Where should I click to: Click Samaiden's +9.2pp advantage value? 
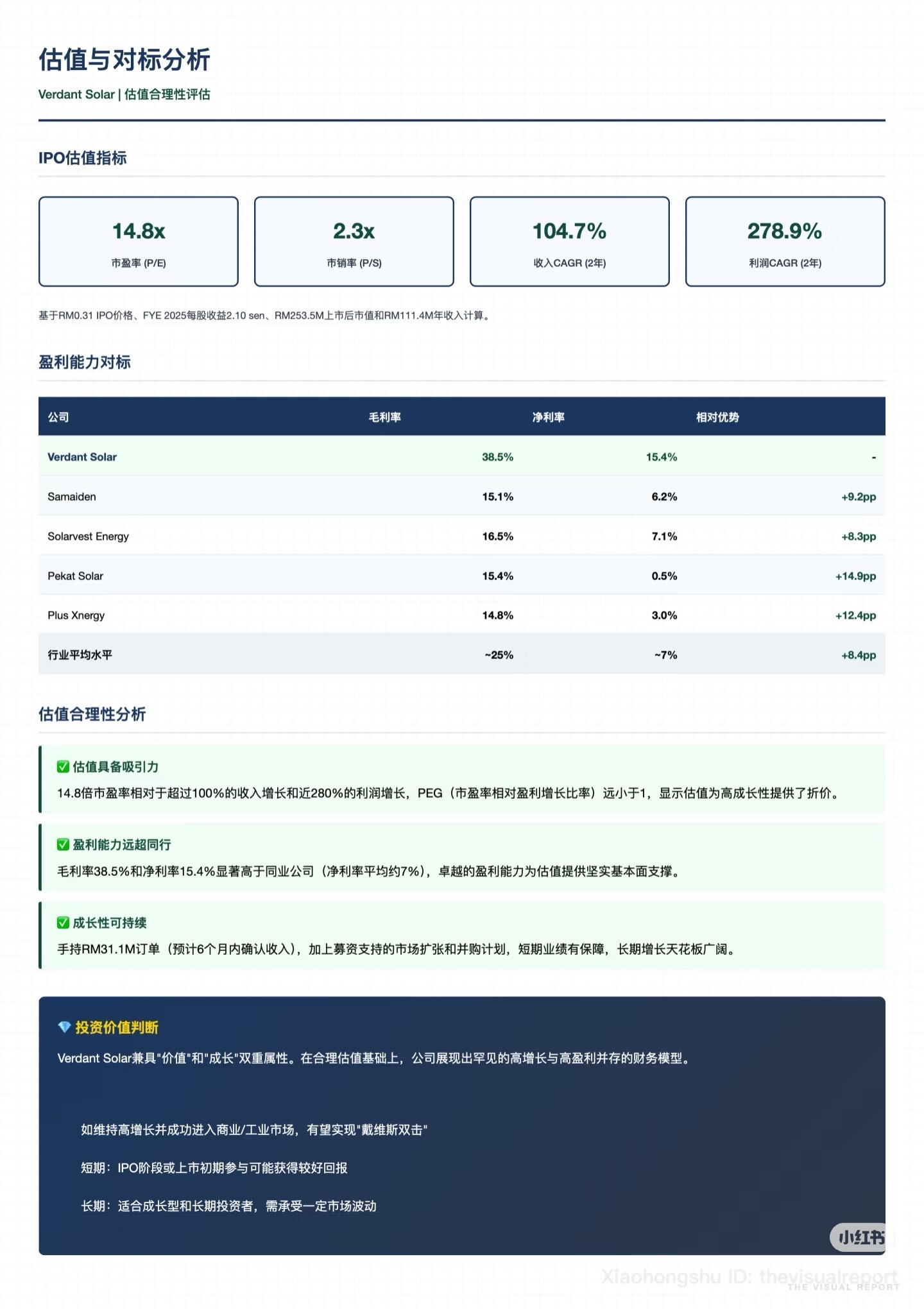click(x=859, y=497)
